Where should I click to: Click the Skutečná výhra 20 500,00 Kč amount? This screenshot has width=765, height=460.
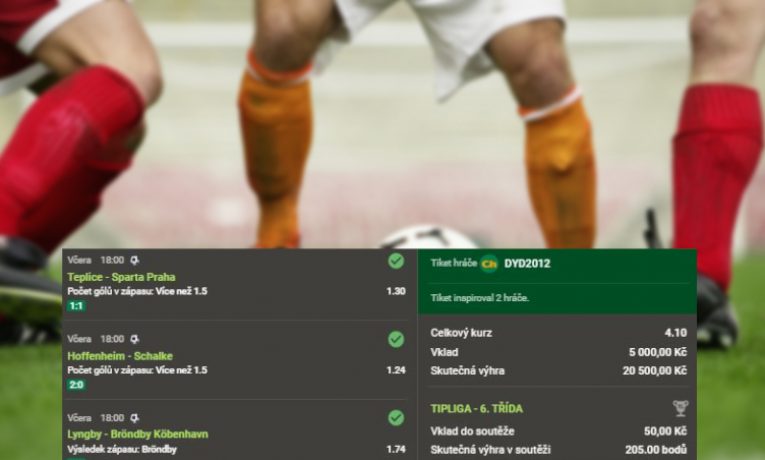click(655, 371)
